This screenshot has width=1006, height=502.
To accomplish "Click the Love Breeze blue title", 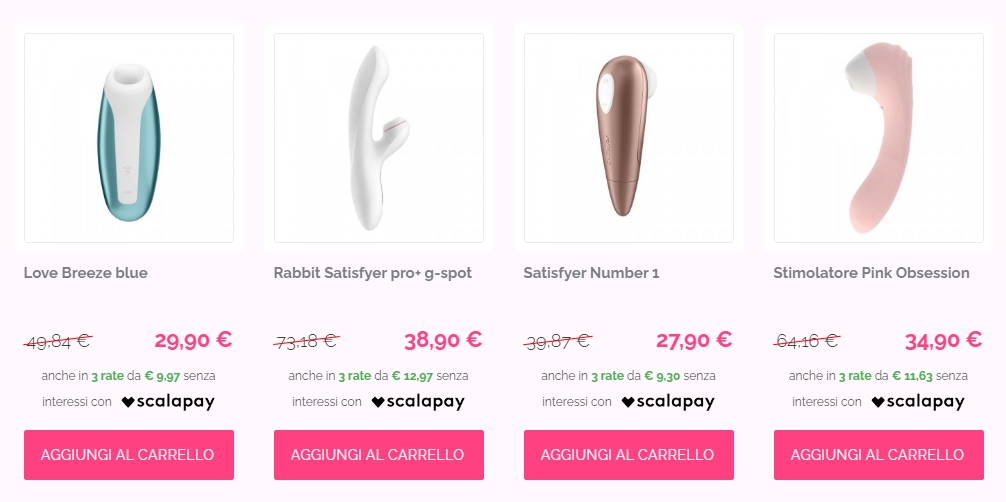I will coord(86,273).
